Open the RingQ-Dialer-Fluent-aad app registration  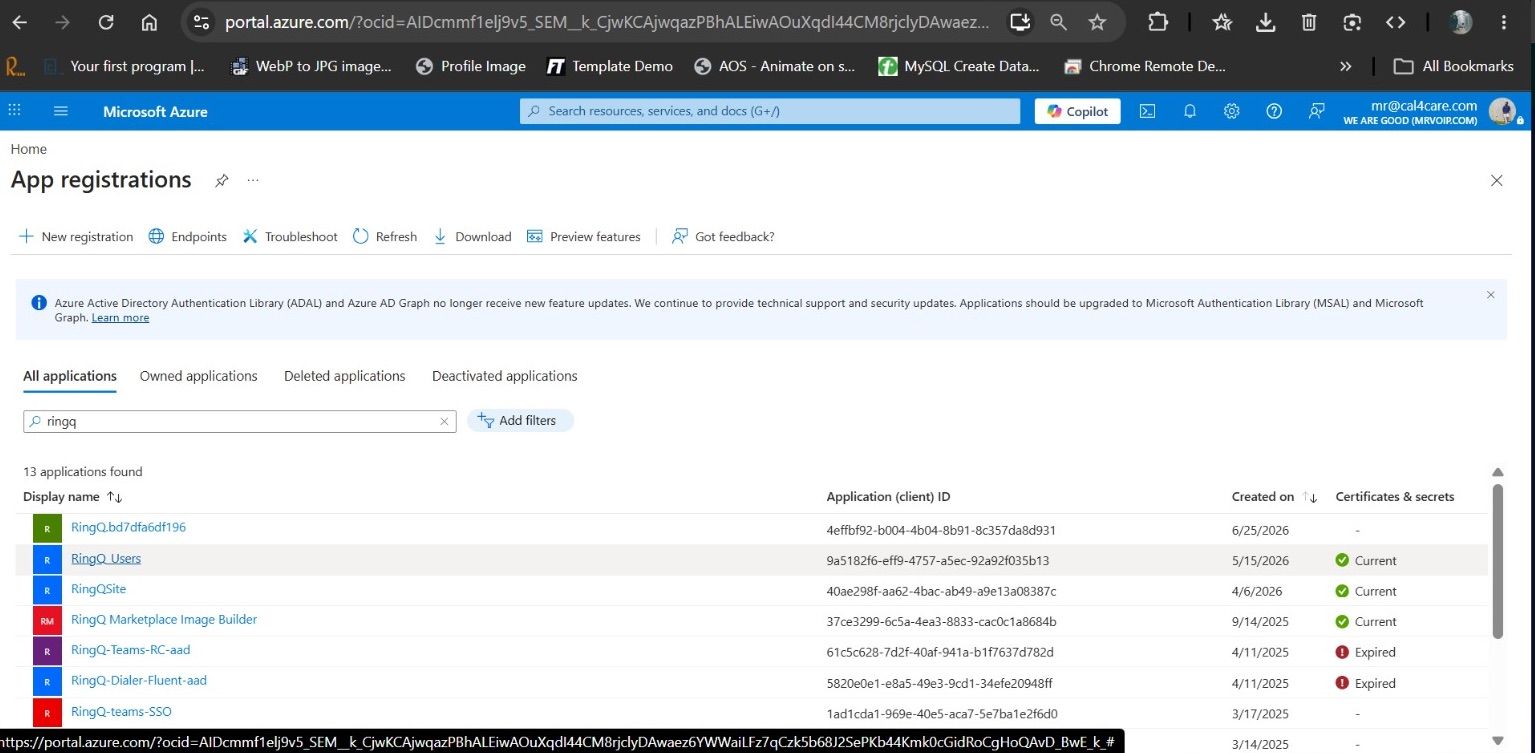tap(139, 681)
